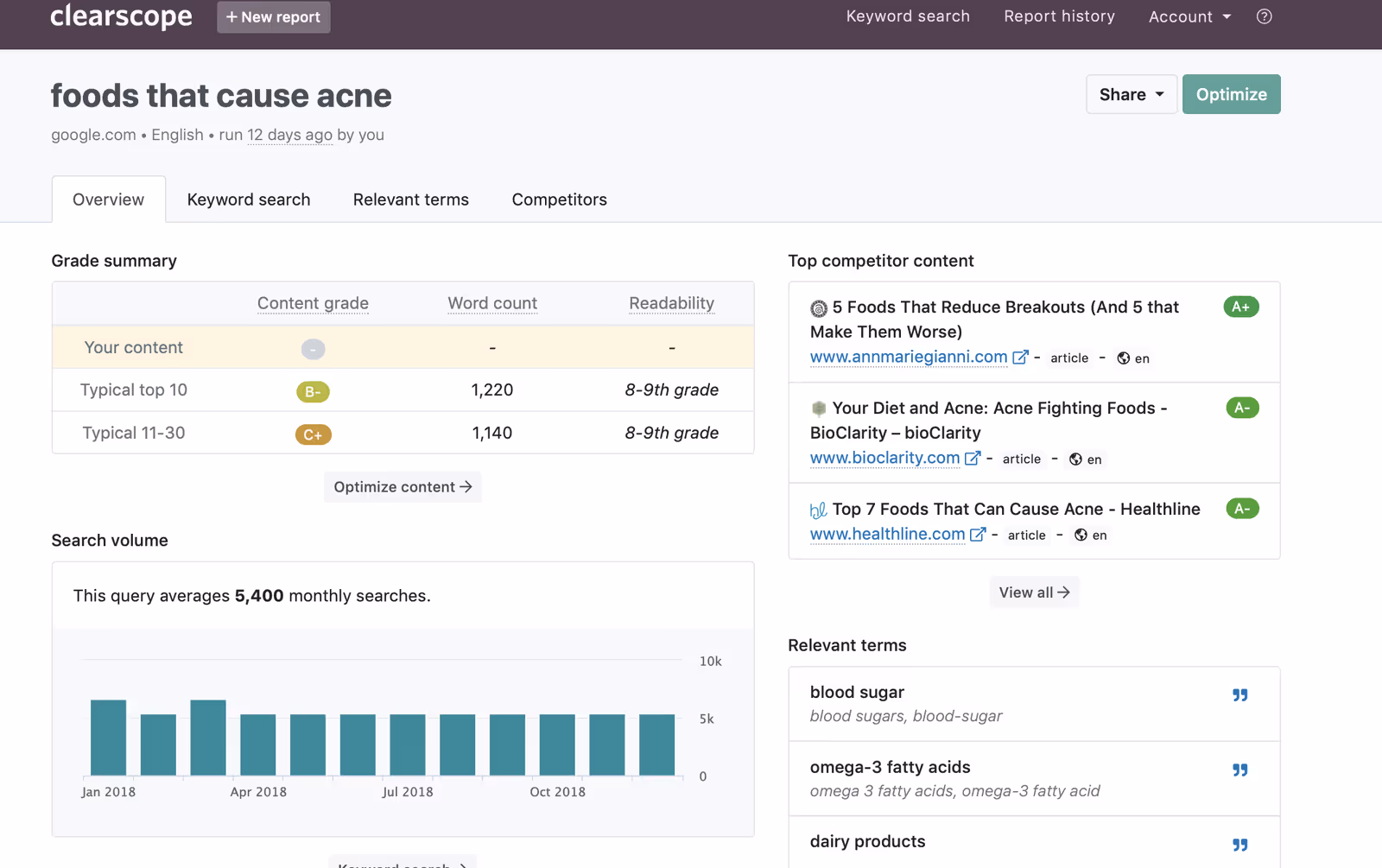Screen dimensions: 1382x868
Task: Click Optimize content button
Action: 403,487
